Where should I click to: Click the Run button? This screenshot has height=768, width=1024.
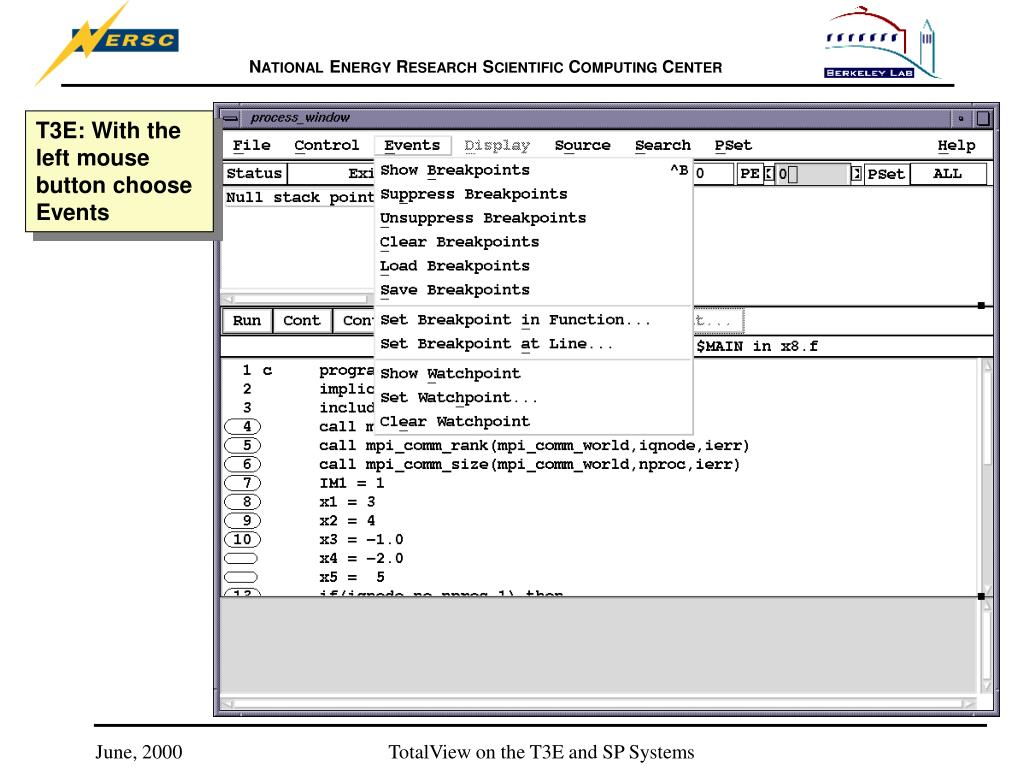pos(247,321)
